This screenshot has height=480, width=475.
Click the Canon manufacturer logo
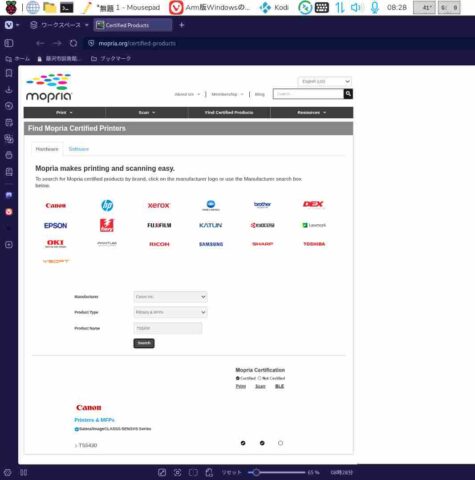(56, 205)
